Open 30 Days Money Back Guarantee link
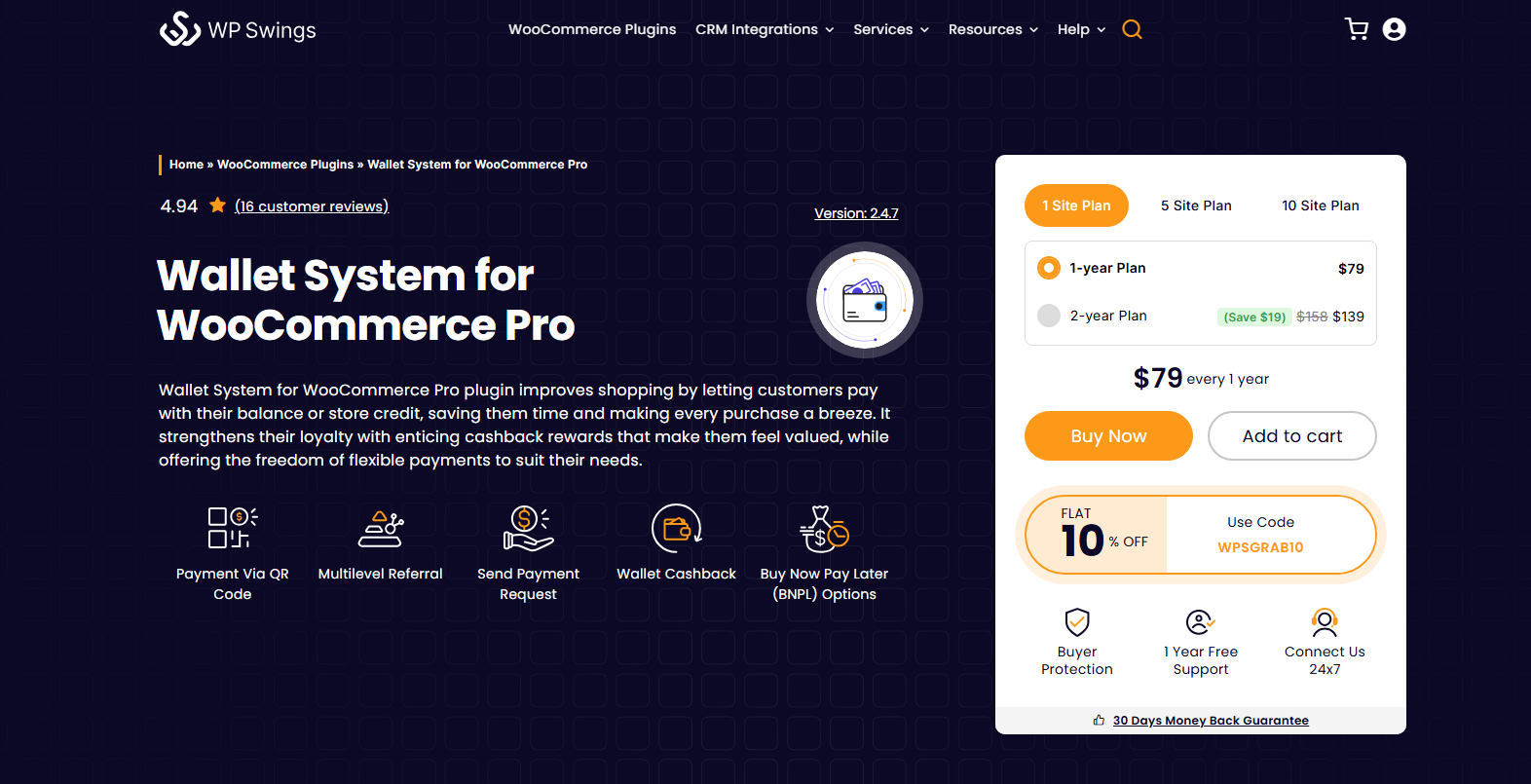 [1211, 721]
